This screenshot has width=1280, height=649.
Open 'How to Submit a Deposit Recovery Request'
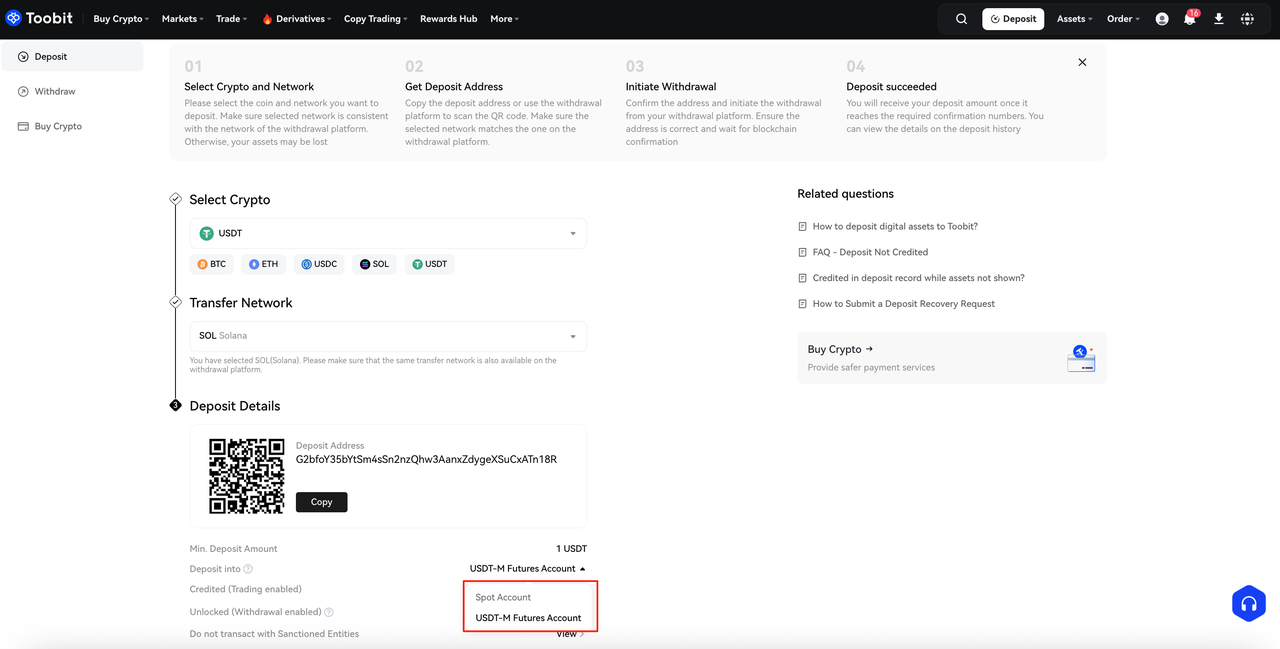point(903,304)
